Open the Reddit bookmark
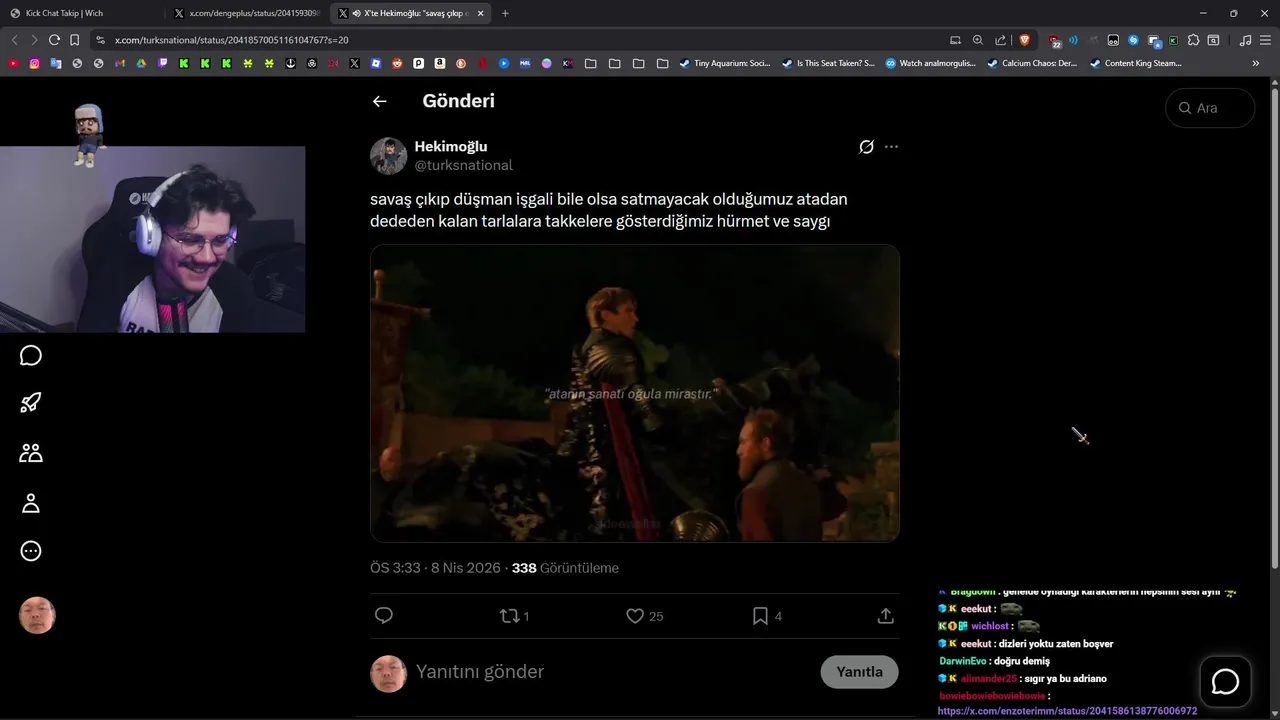 coord(397,63)
